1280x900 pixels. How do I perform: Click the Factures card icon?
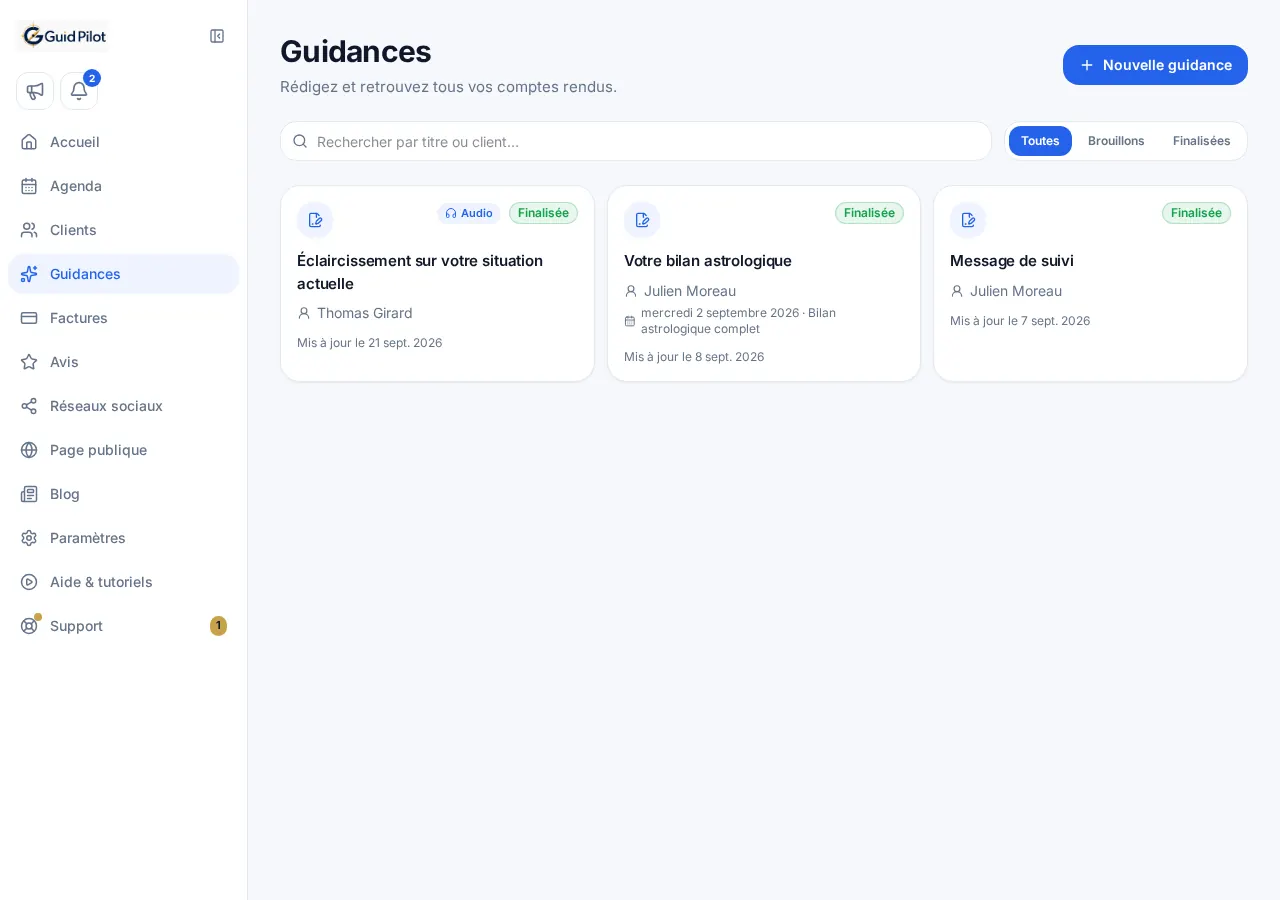pyautogui.click(x=29, y=318)
